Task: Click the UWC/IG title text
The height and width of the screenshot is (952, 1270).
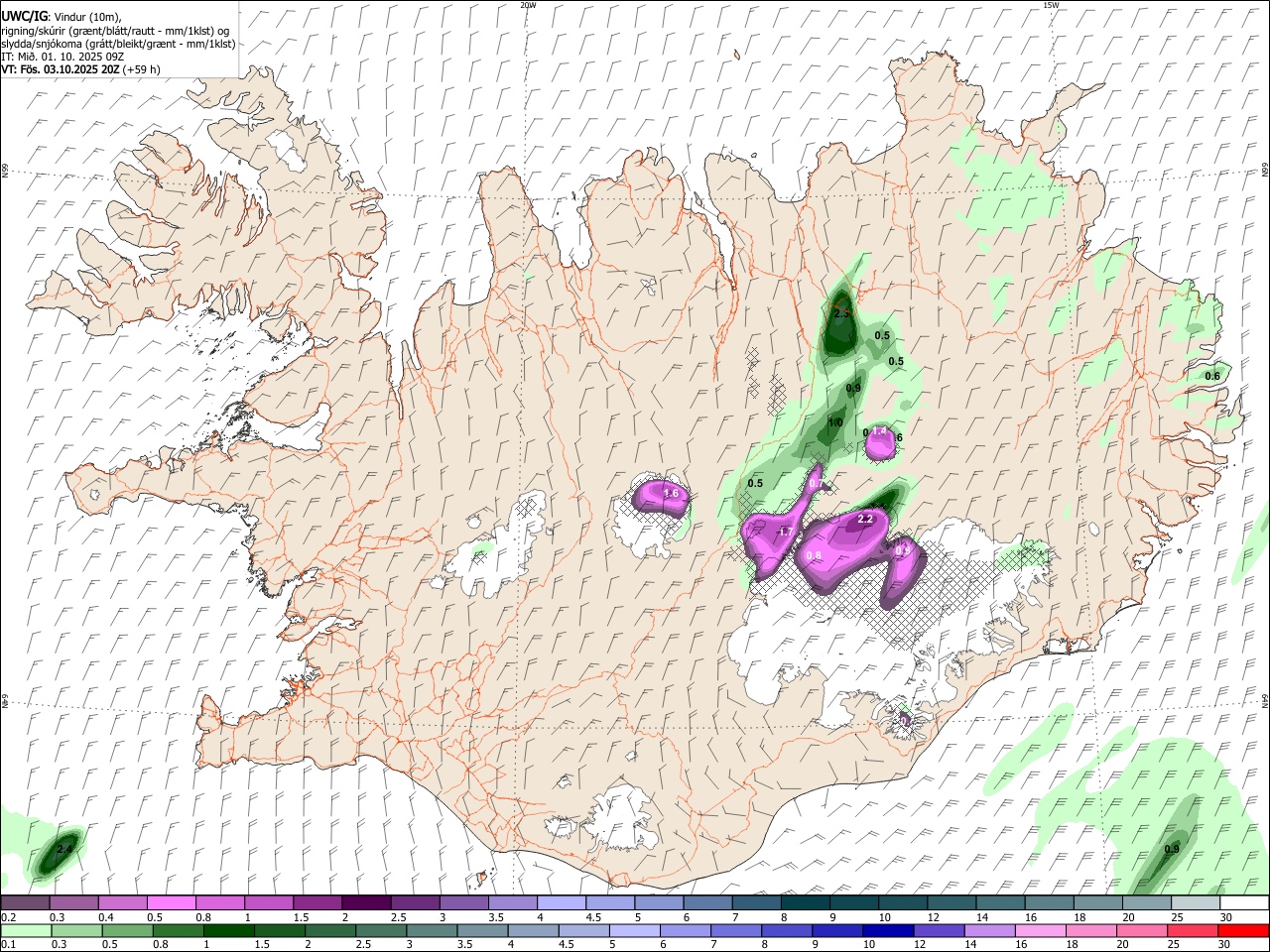Action: click(24, 16)
